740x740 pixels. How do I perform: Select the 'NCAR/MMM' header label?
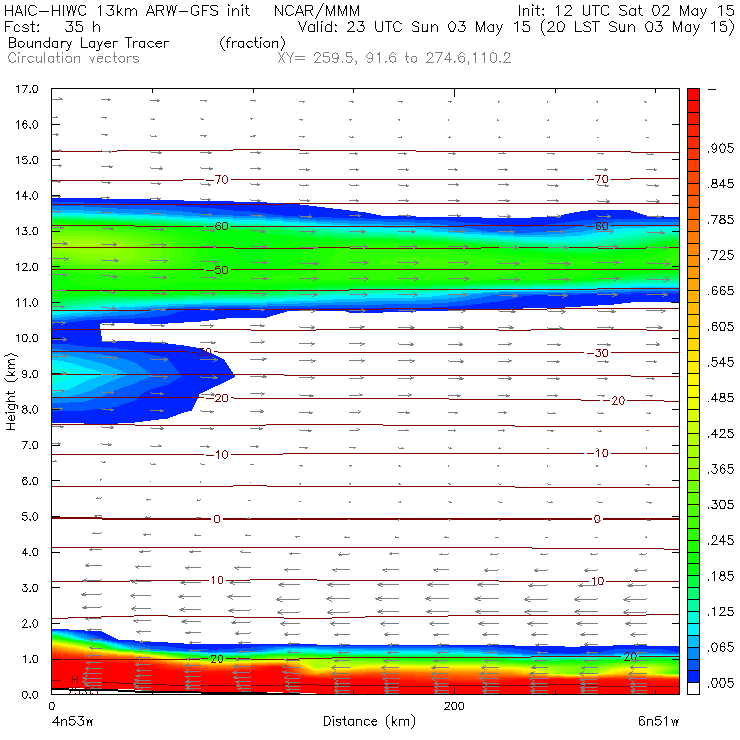coord(317,10)
